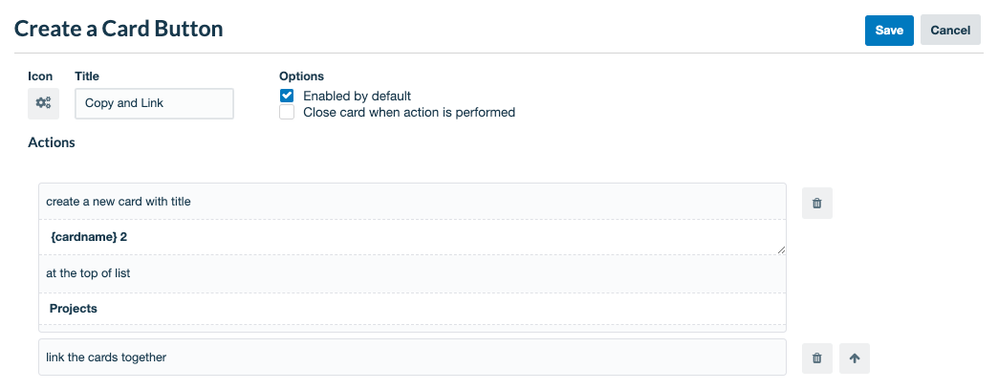Enable Close card when action is performed checkbox
The height and width of the screenshot is (390, 998).
[x=287, y=113]
